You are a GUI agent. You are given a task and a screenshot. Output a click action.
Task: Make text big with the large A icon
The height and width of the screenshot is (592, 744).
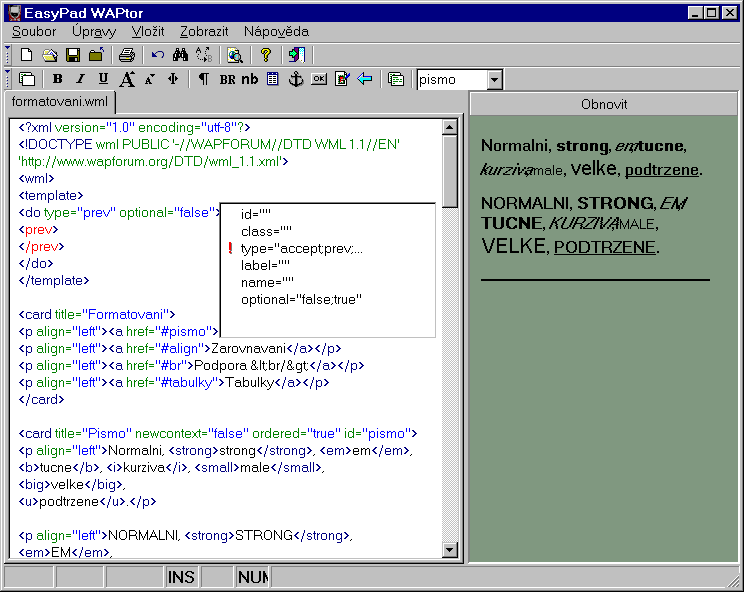click(x=127, y=79)
